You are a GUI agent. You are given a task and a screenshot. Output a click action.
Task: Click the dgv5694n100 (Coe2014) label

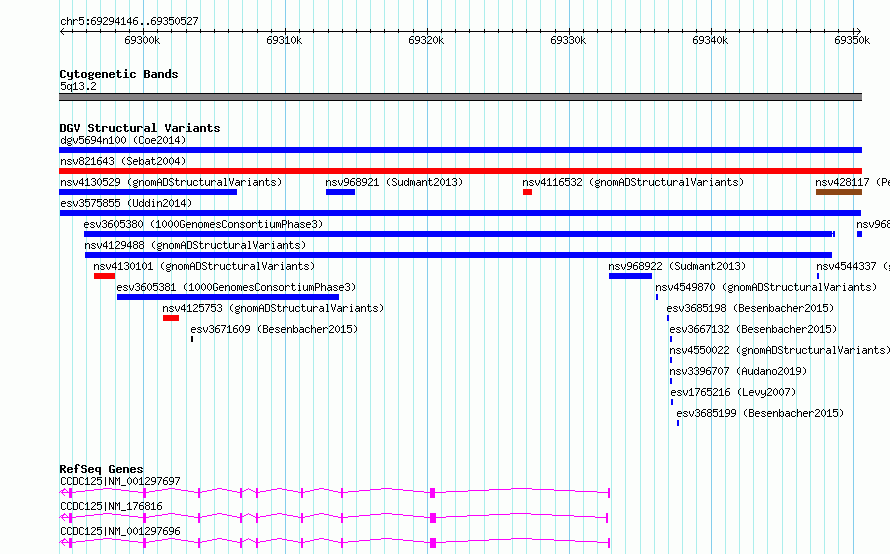click(123, 140)
